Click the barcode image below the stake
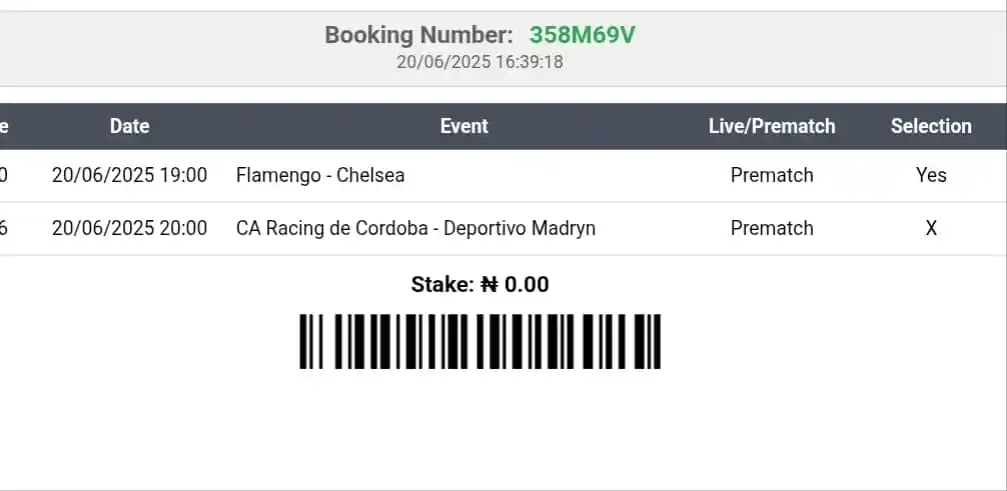This screenshot has height=491, width=1007. (480, 342)
